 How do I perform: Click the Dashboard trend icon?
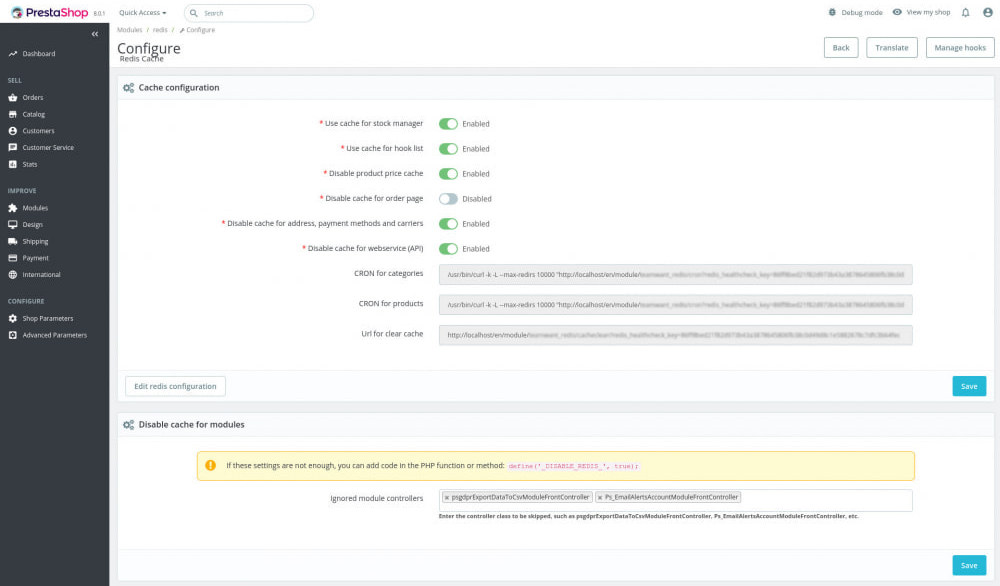point(13,54)
